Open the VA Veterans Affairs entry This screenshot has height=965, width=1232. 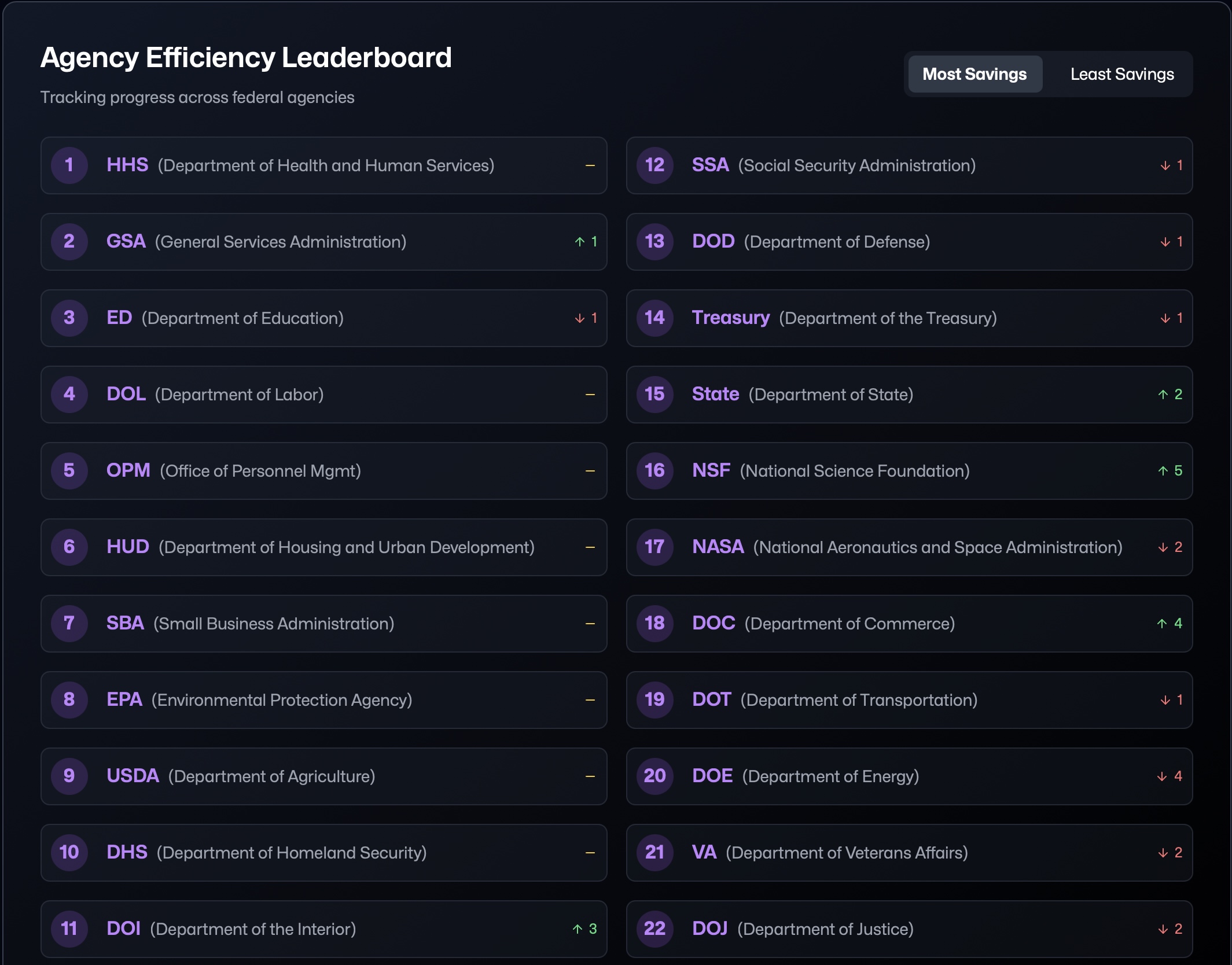704,853
